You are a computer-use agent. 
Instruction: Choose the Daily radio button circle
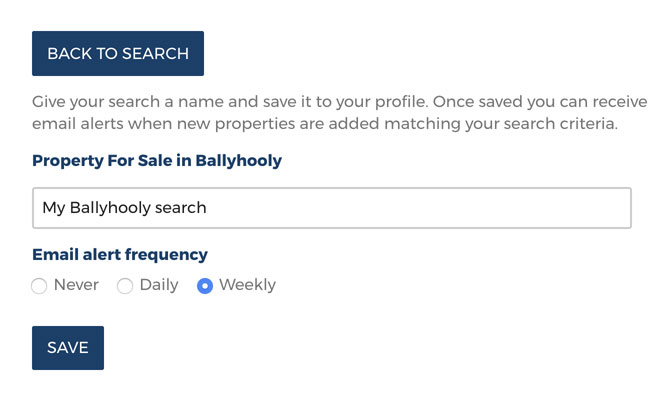pyautogui.click(x=125, y=286)
